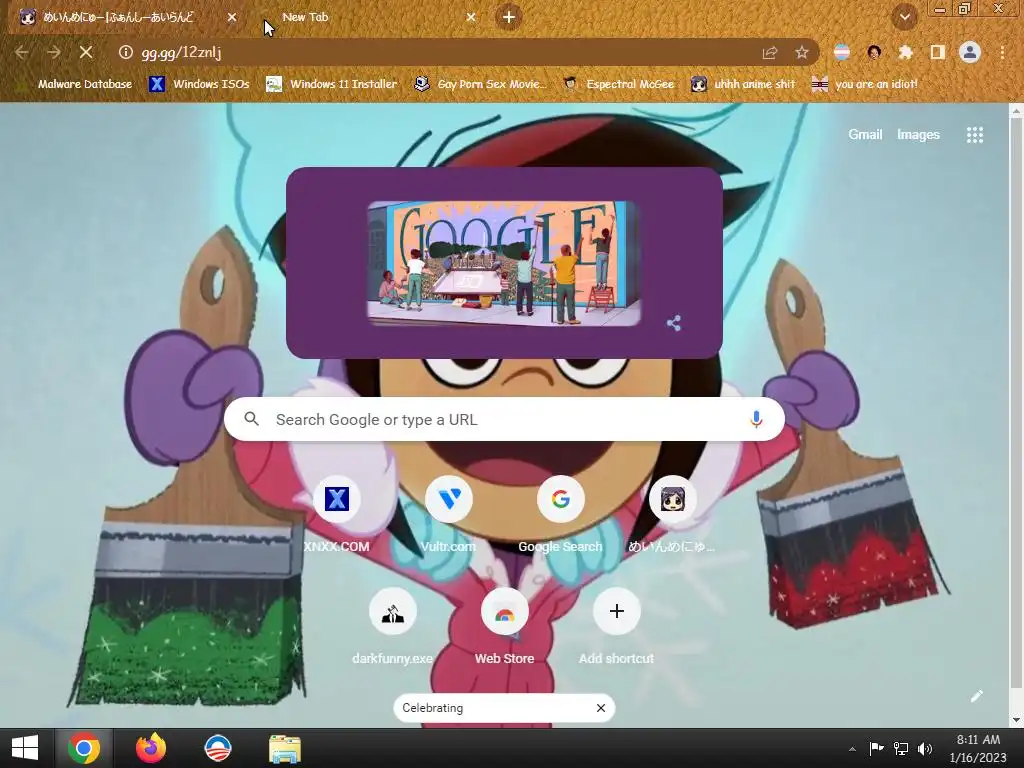Open the Windows ISOs bookmark

(x=199, y=84)
